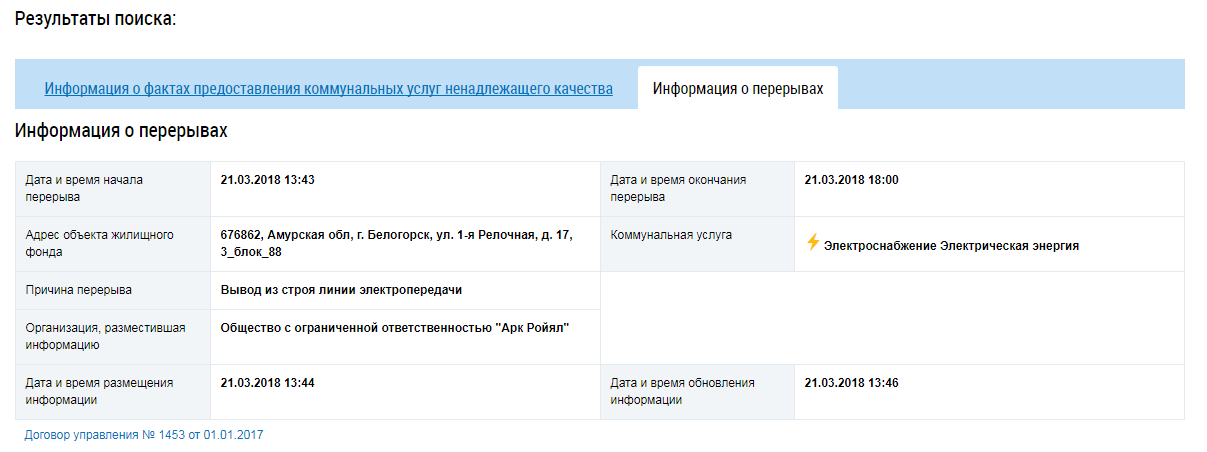Click the 'Организация, разместившая информацию' label
The image size is (1207, 452).
coord(105,336)
